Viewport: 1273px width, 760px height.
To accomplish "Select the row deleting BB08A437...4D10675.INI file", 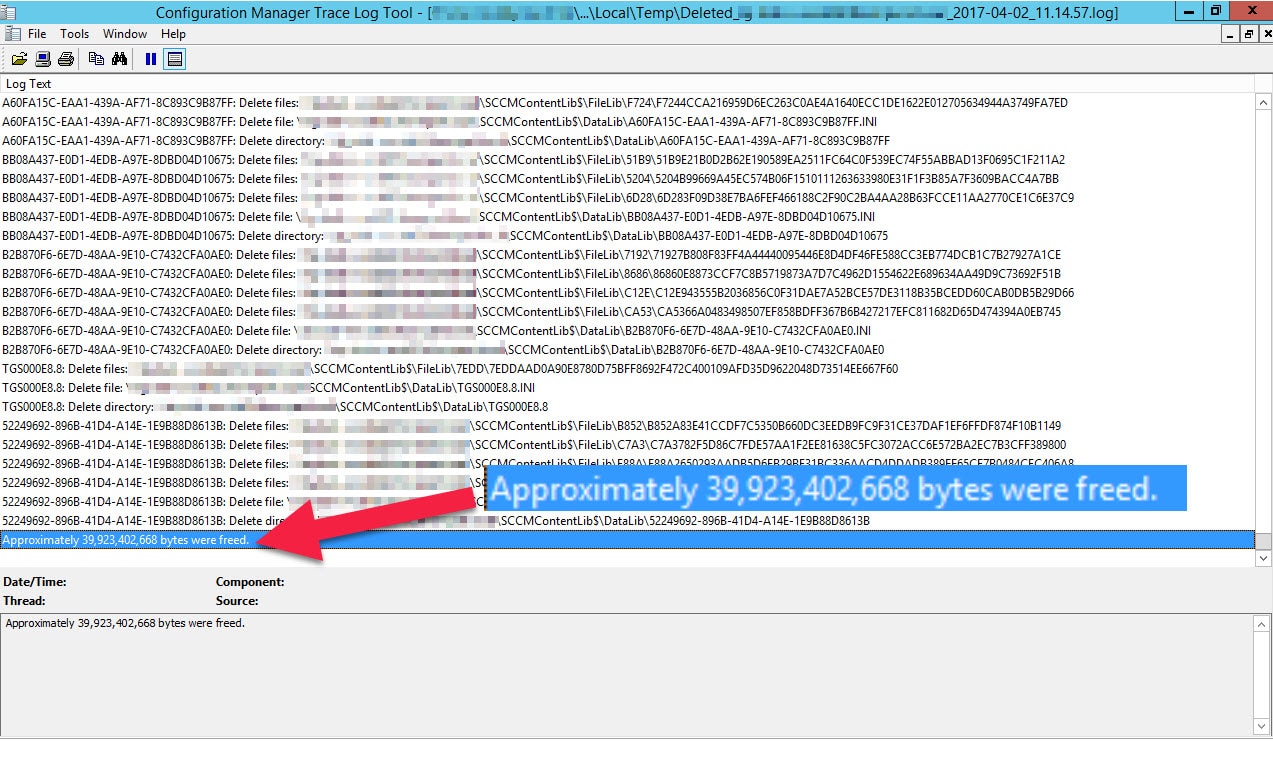I will pyautogui.click(x=627, y=217).
